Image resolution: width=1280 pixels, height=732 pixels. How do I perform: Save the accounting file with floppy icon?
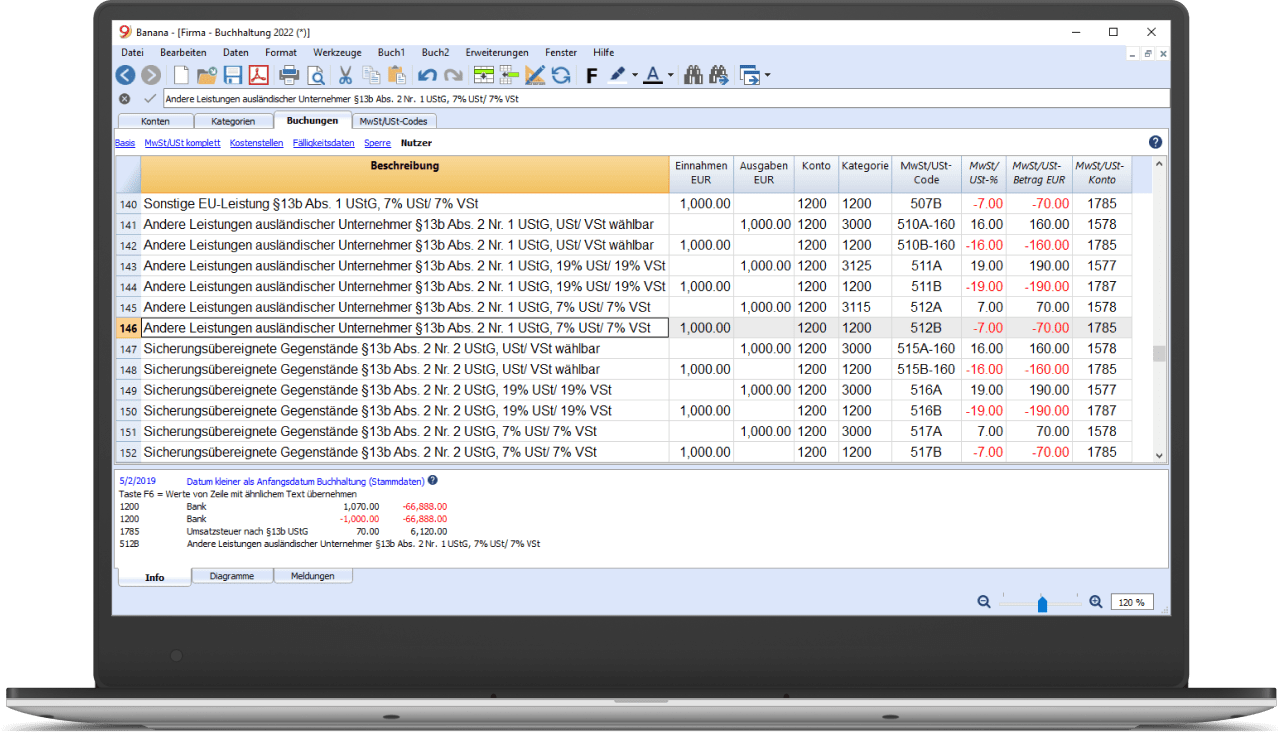(x=233, y=75)
